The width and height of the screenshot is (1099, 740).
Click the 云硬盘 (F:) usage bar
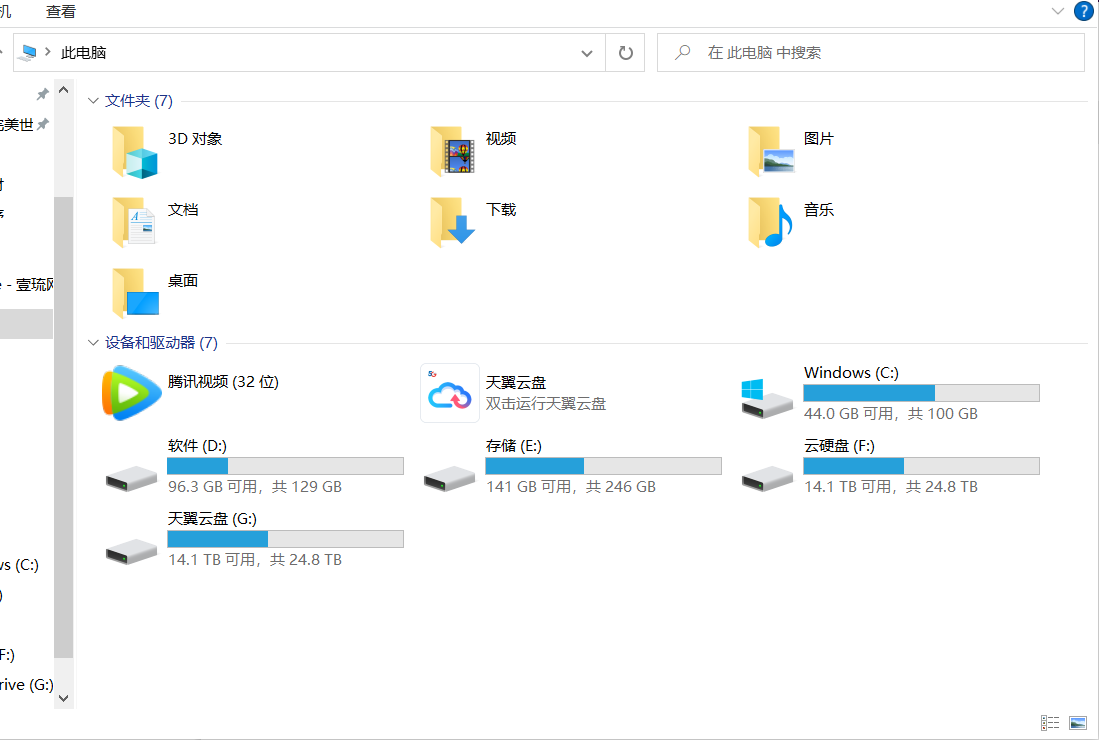click(921, 466)
